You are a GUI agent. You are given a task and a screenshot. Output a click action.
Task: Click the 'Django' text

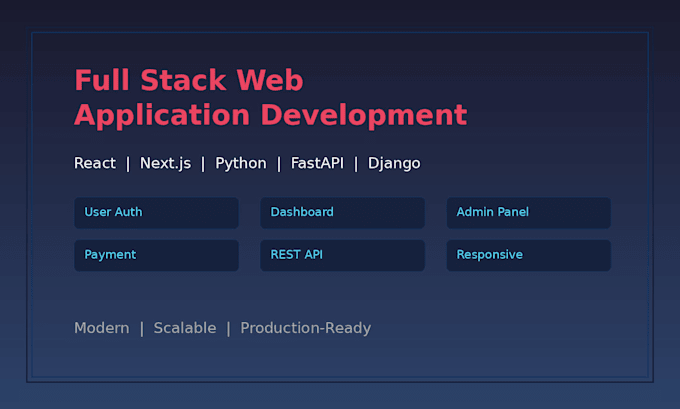pos(394,164)
